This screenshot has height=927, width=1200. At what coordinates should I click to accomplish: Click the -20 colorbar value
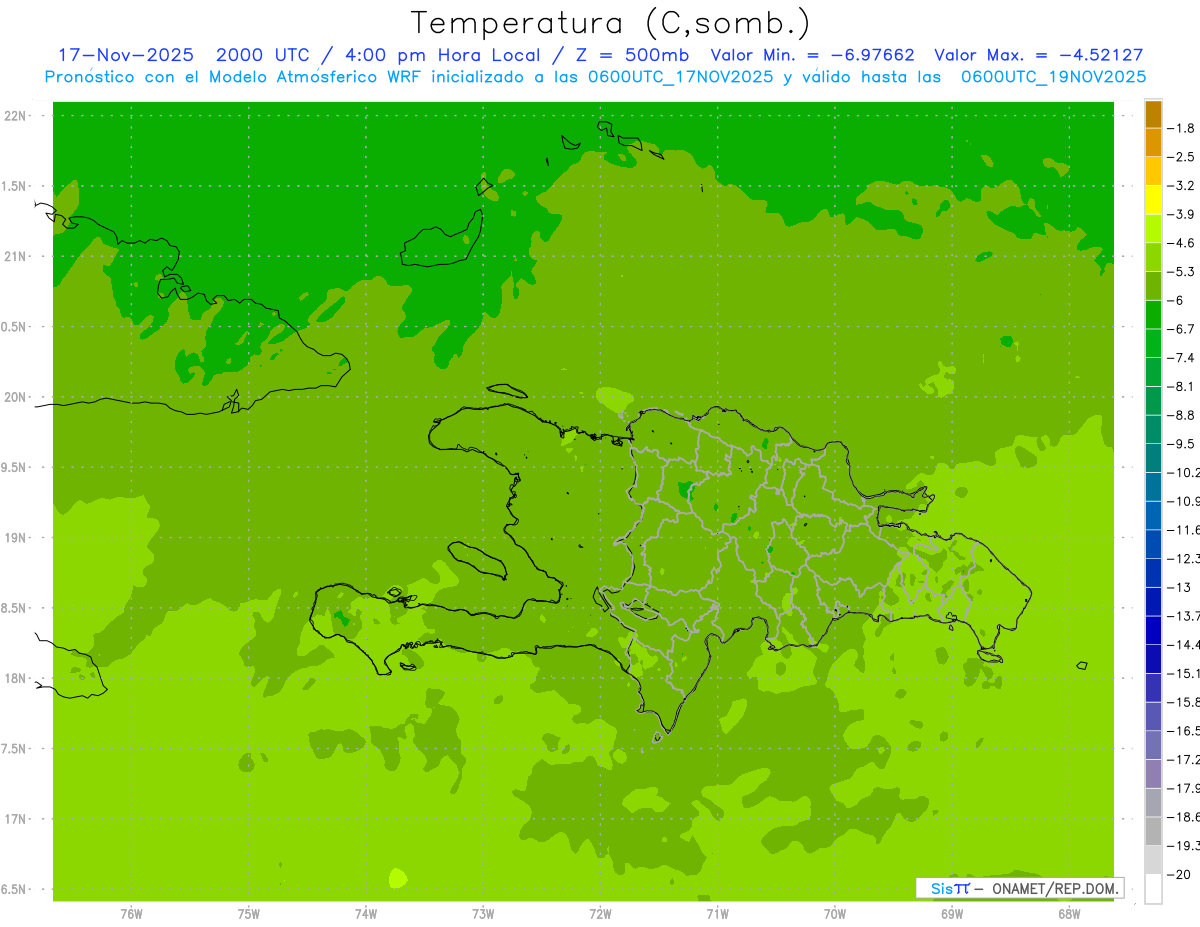tap(1179, 874)
